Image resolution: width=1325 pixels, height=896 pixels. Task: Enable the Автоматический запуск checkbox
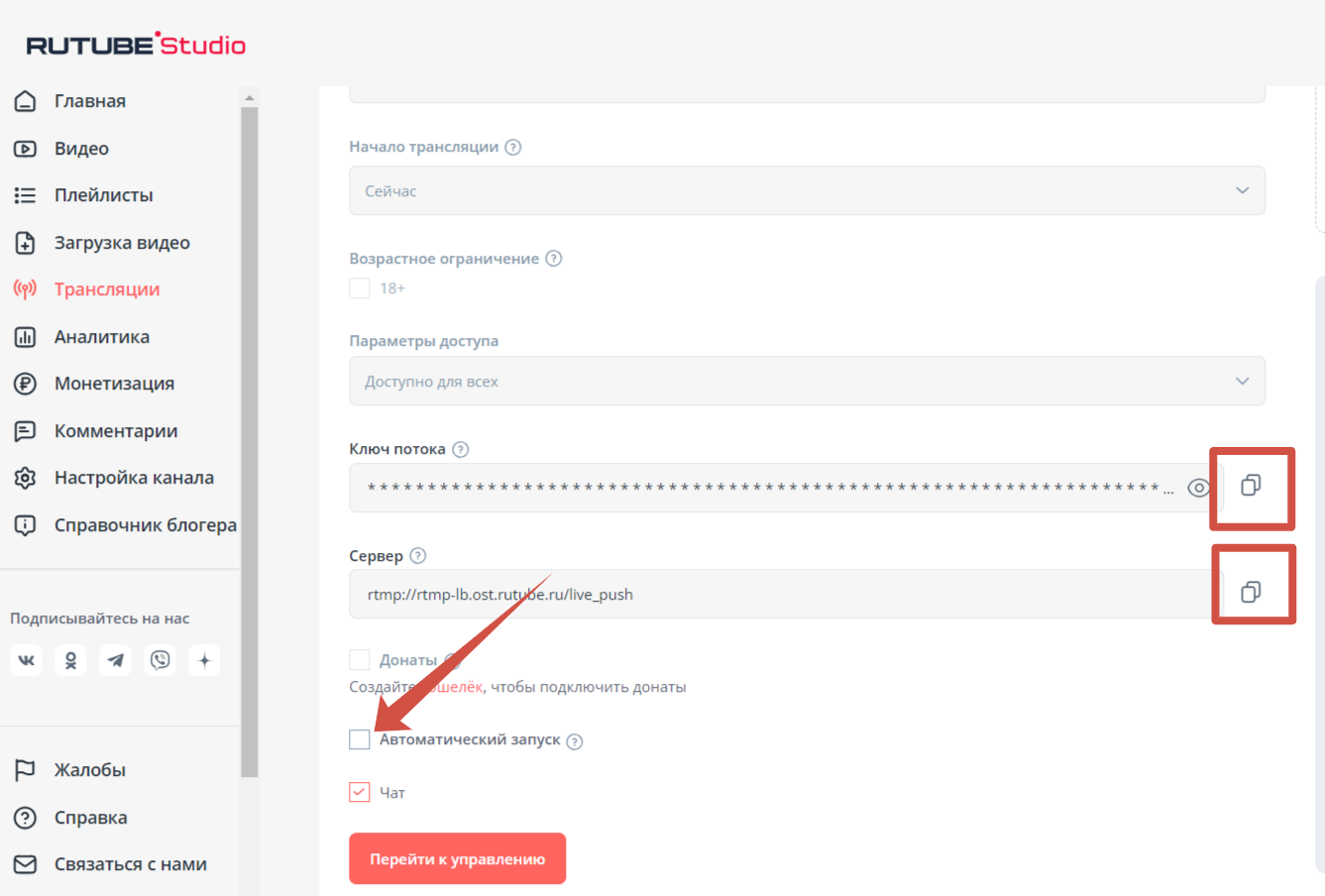360,739
